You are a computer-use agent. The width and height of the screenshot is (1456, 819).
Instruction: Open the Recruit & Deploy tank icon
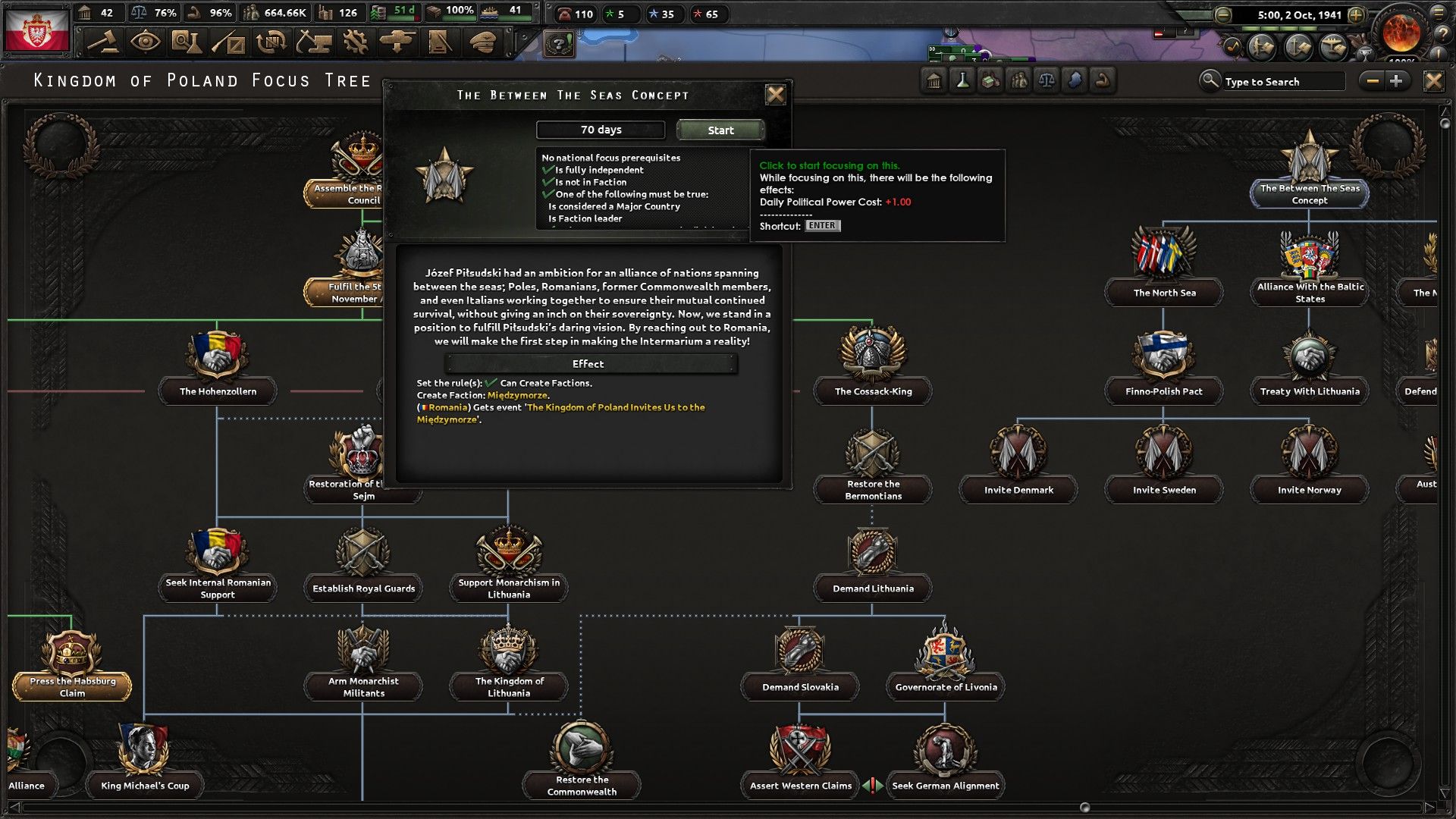point(397,42)
